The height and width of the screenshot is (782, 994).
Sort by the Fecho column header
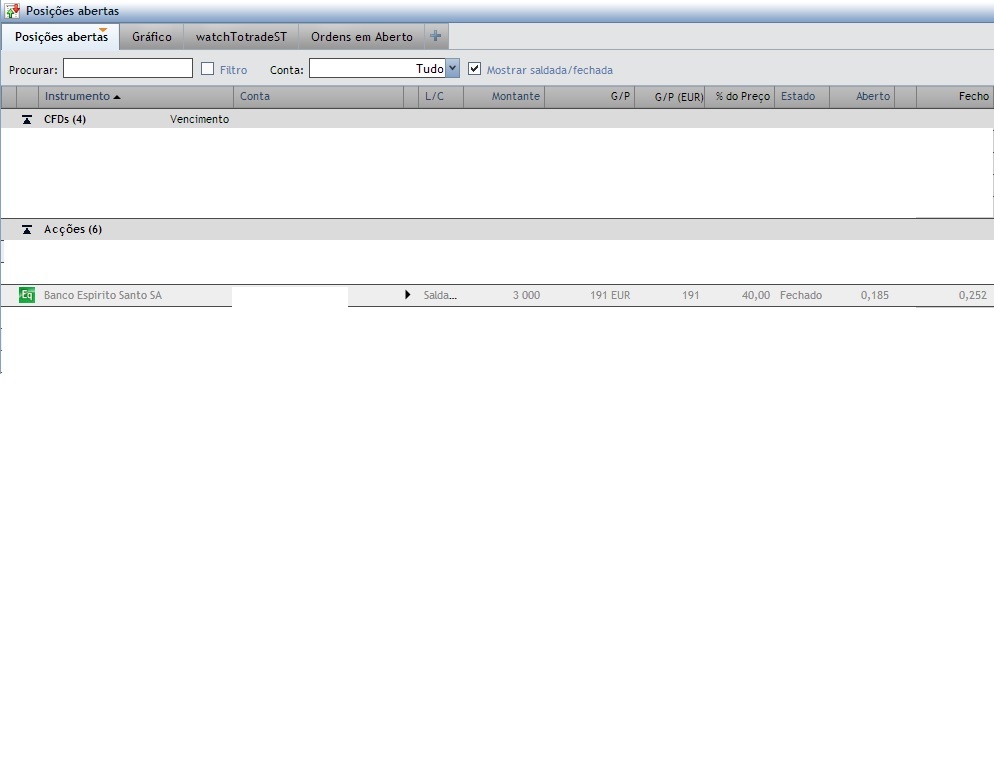[x=955, y=96]
